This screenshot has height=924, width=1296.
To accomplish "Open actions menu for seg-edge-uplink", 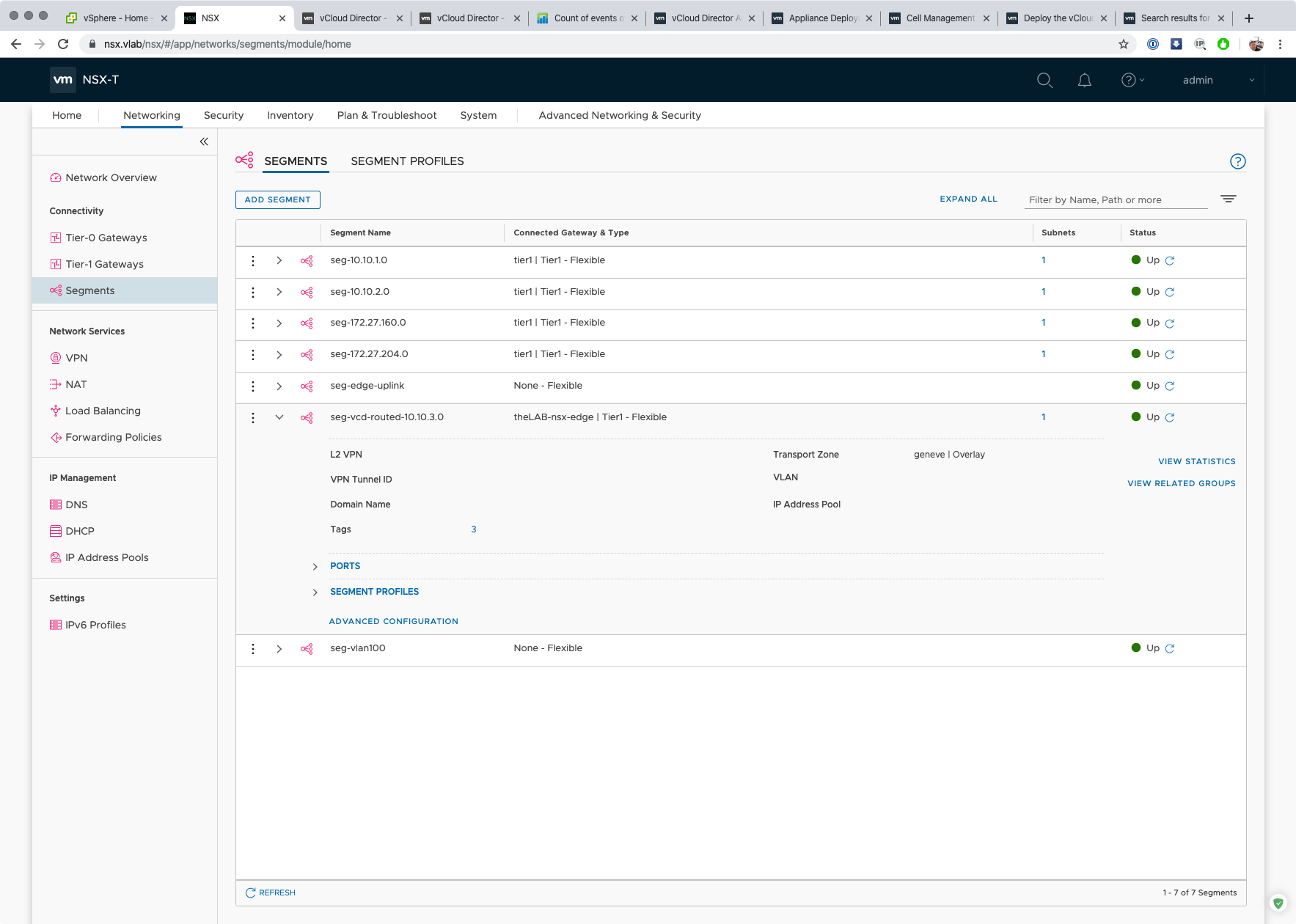I will pyautogui.click(x=253, y=386).
